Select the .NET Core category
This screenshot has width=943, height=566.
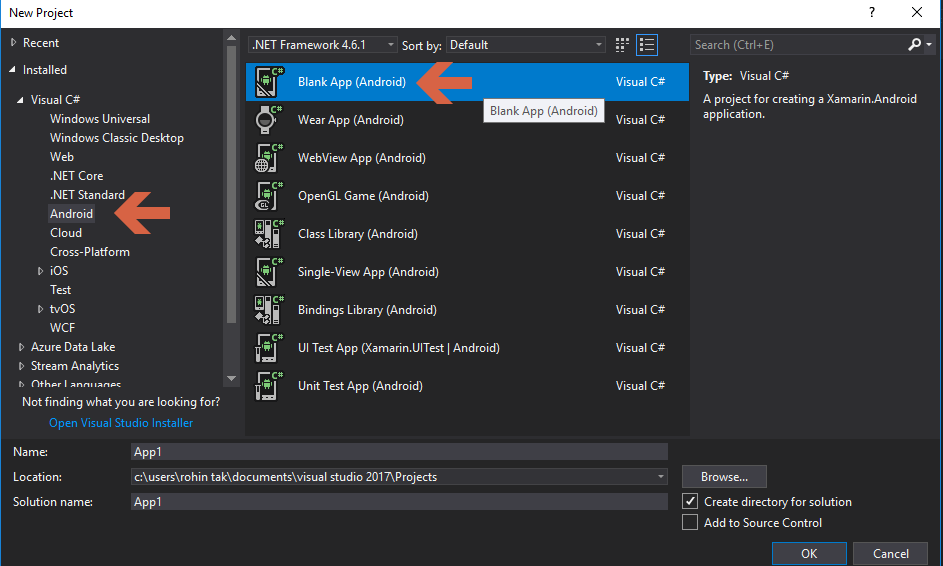pyautogui.click(x=76, y=176)
